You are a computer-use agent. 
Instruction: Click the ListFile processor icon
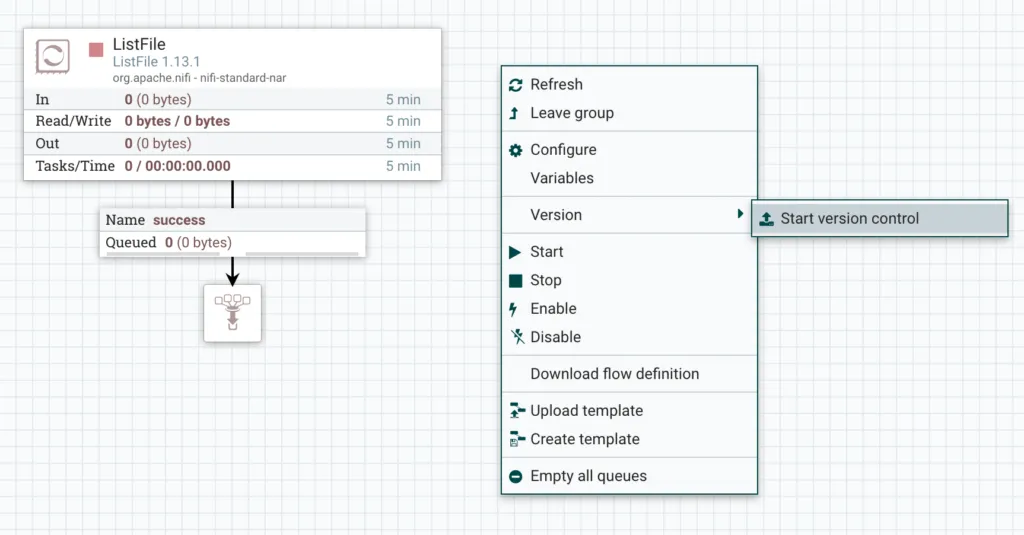click(x=52, y=56)
